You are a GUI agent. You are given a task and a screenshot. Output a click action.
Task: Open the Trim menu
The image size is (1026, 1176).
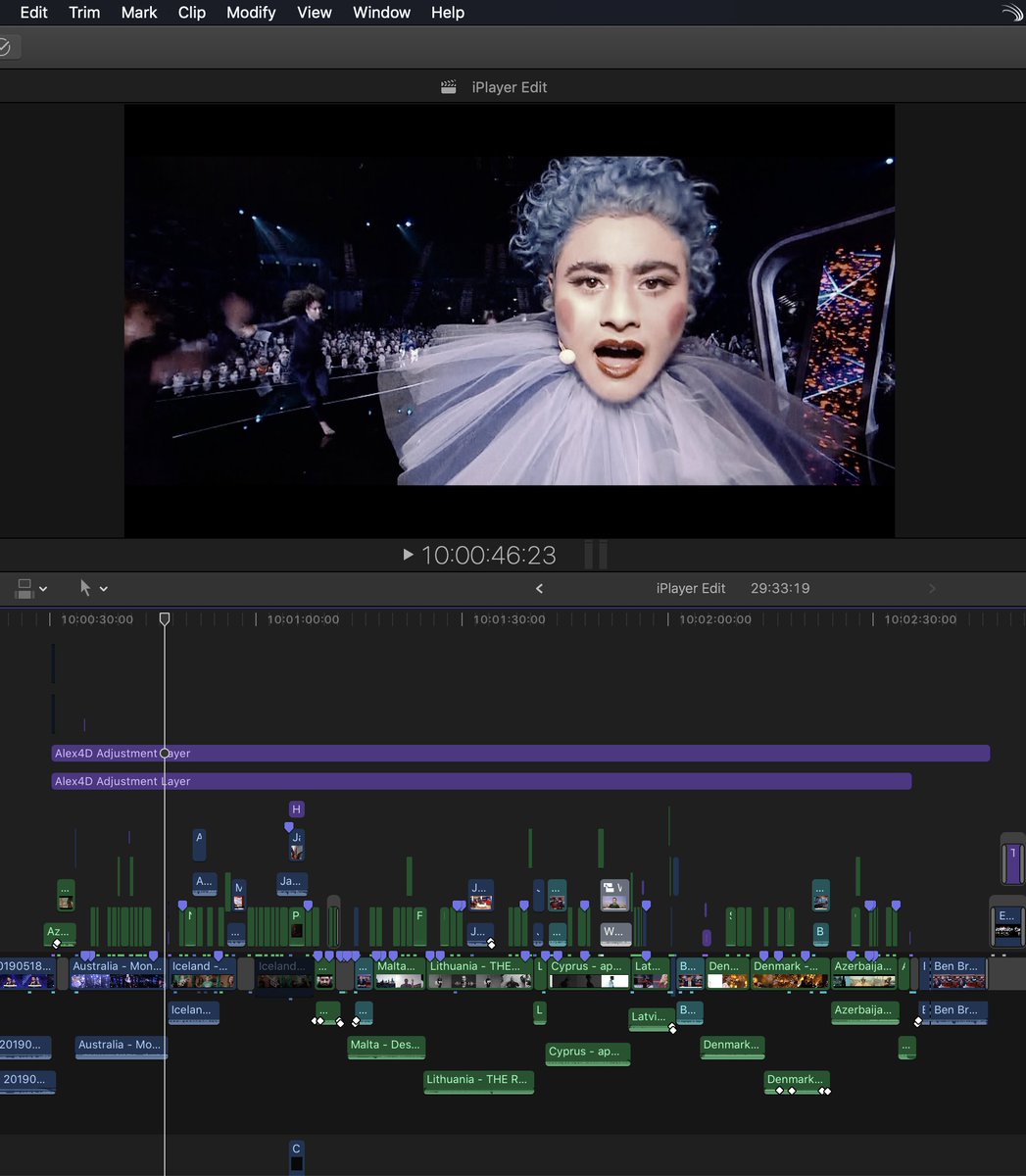pyautogui.click(x=84, y=13)
